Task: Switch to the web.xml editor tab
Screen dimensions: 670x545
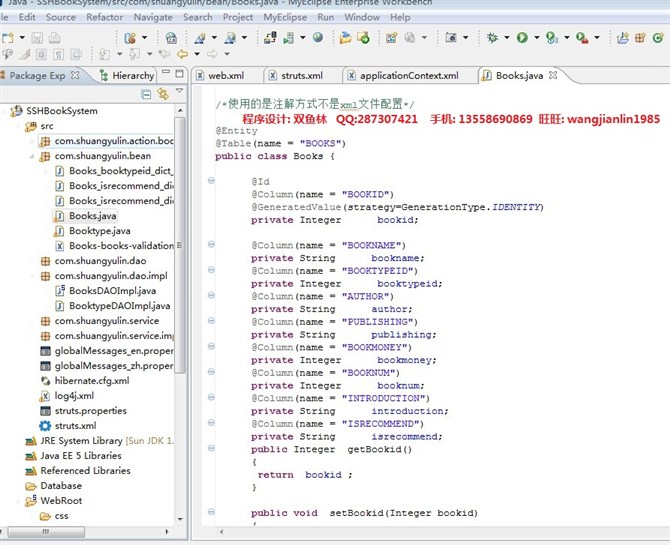Action: 226,76
